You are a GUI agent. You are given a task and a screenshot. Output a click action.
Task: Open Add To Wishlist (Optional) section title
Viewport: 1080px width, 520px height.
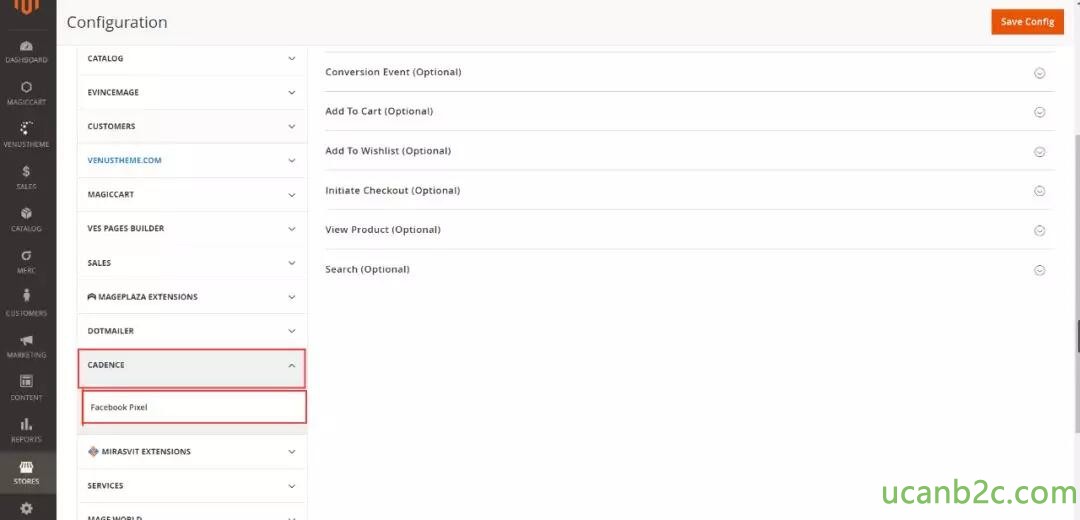tap(388, 151)
